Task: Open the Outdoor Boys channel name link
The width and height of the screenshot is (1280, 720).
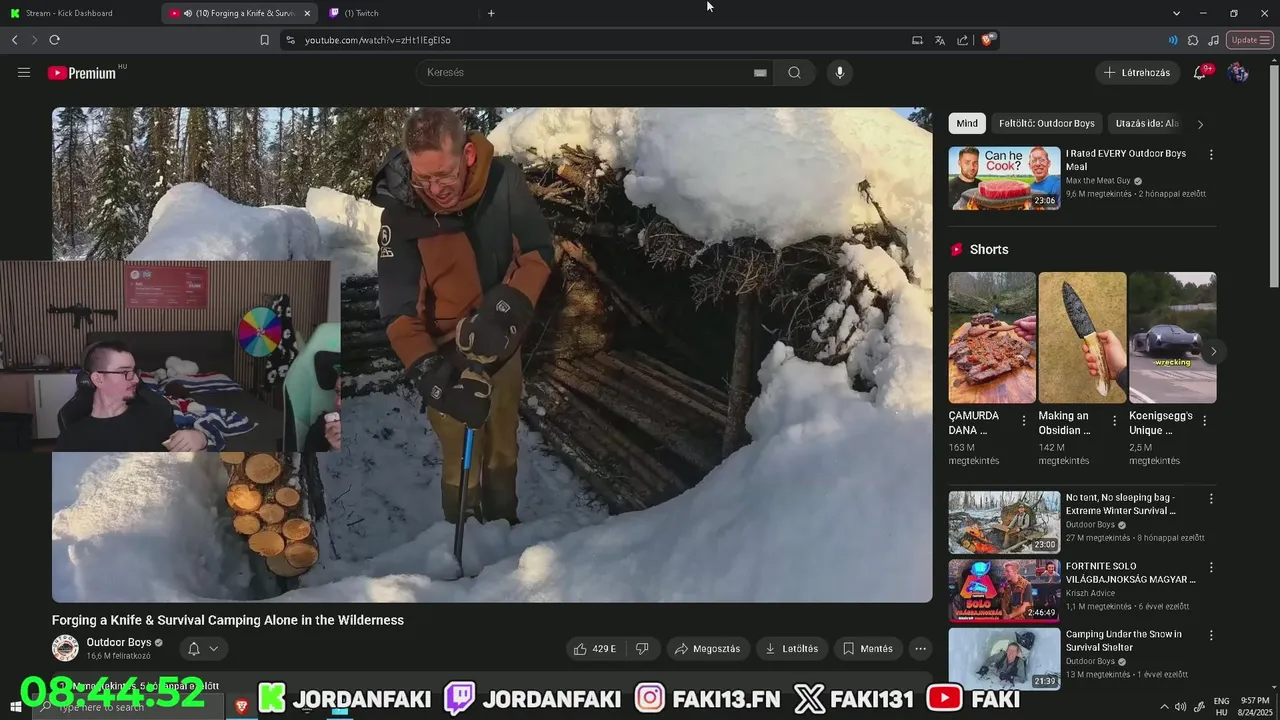Action: tap(119, 642)
